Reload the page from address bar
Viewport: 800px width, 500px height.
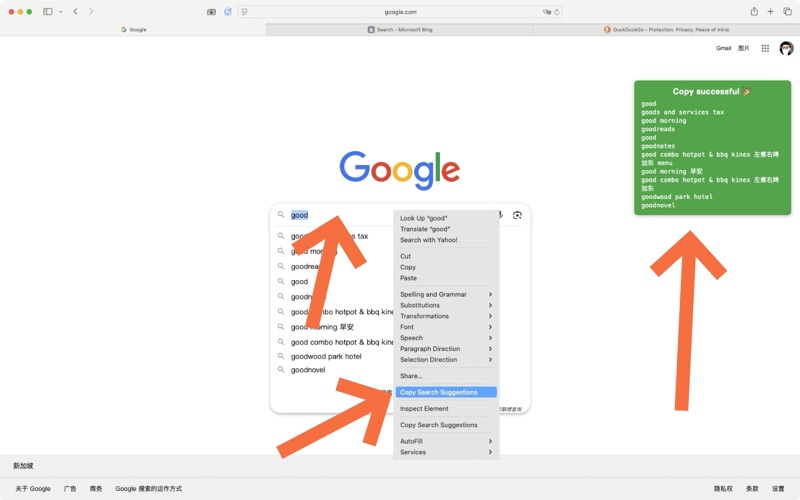coord(557,12)
